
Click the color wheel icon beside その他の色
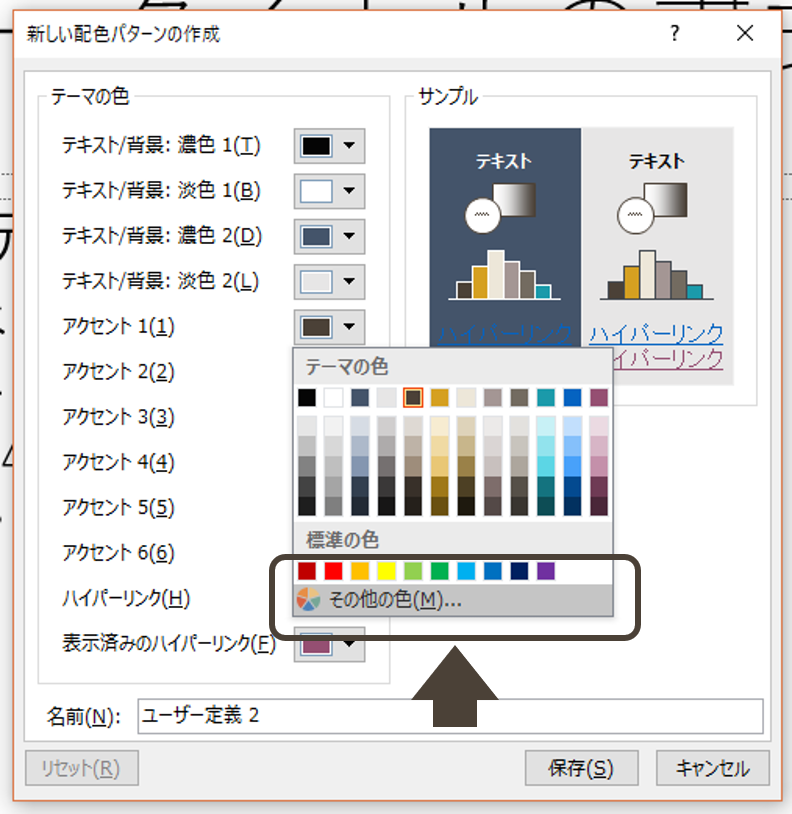pos(308,600)
